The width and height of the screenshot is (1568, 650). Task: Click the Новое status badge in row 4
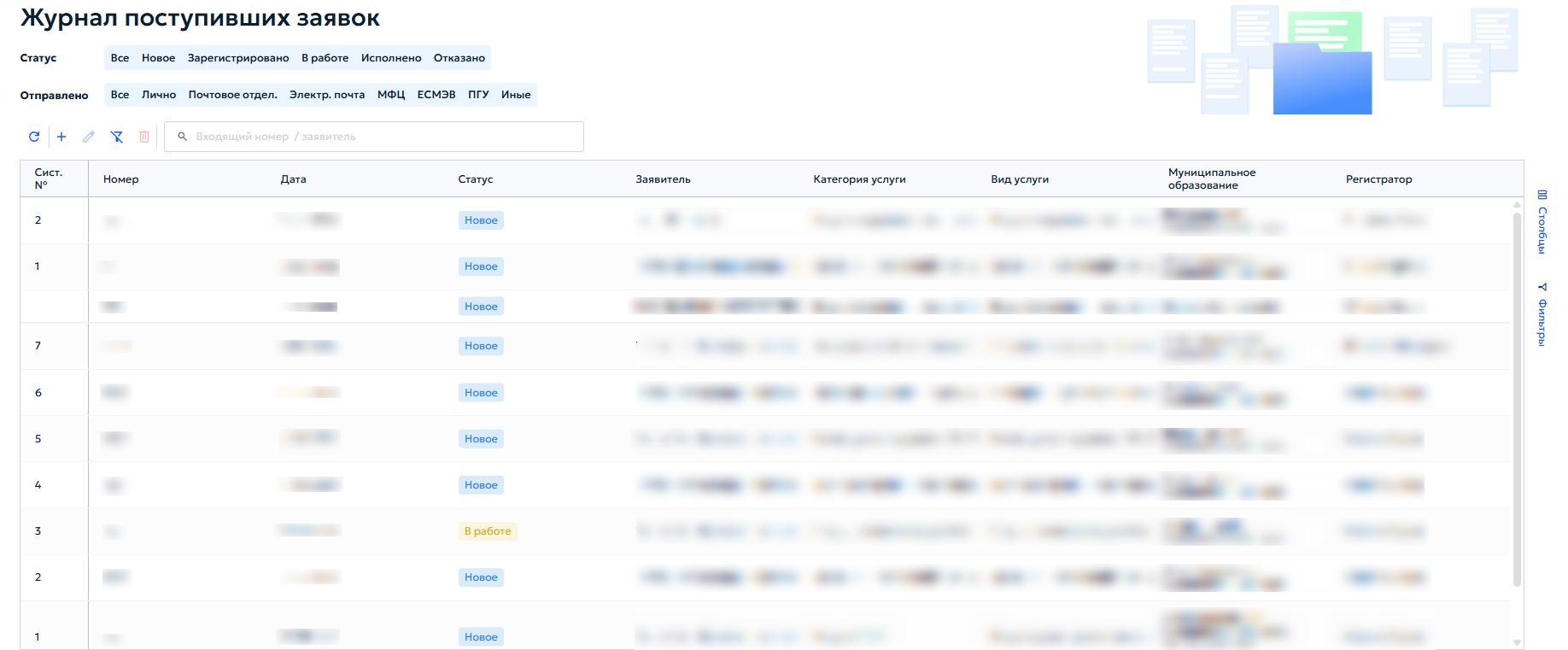(481, 485)
